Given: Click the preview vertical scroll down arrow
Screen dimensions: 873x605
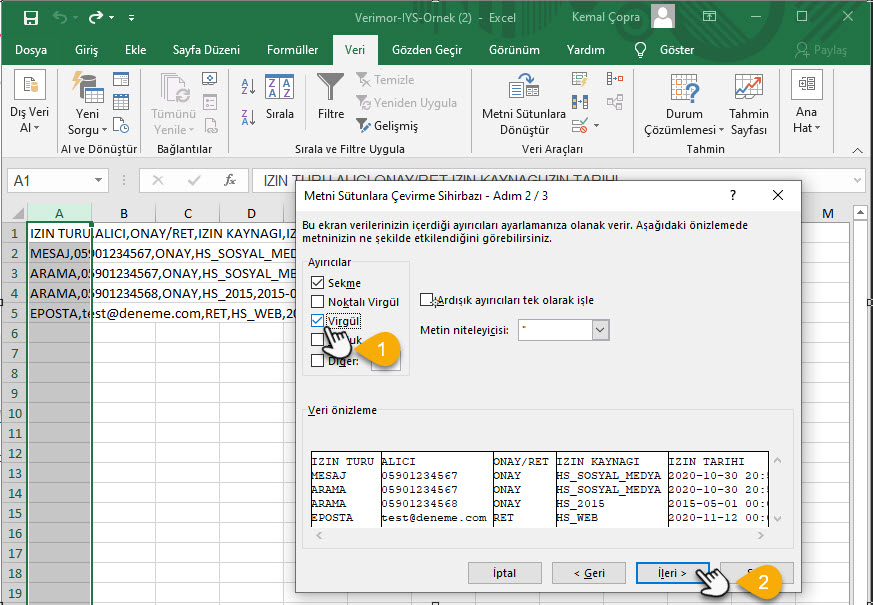Looking at the screenshot, I should coord(778,519).
